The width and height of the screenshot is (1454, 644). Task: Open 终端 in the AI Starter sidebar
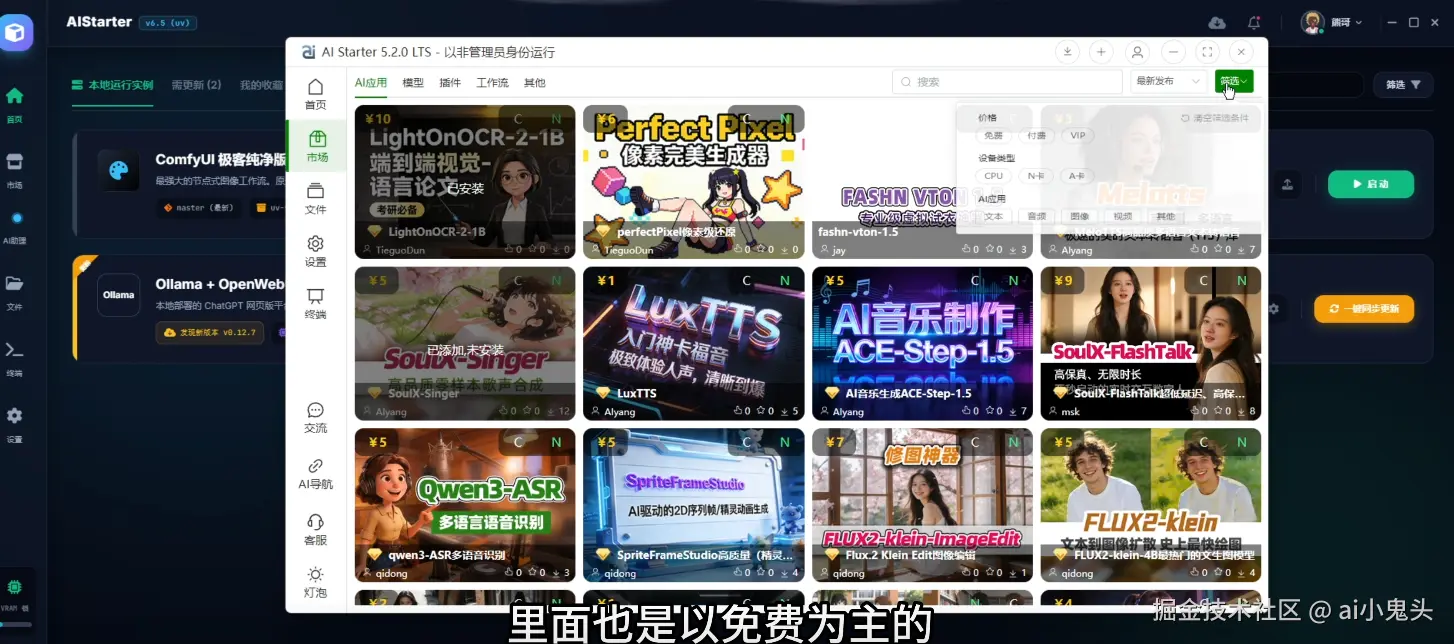[x=315, y=304]
